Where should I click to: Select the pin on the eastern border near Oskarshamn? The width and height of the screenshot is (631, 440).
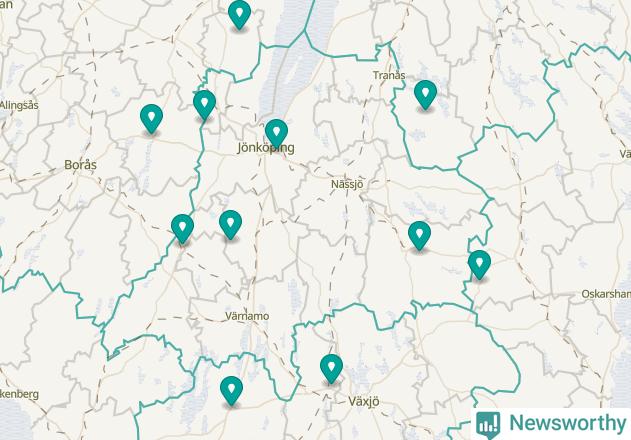(x=479, y=264)
